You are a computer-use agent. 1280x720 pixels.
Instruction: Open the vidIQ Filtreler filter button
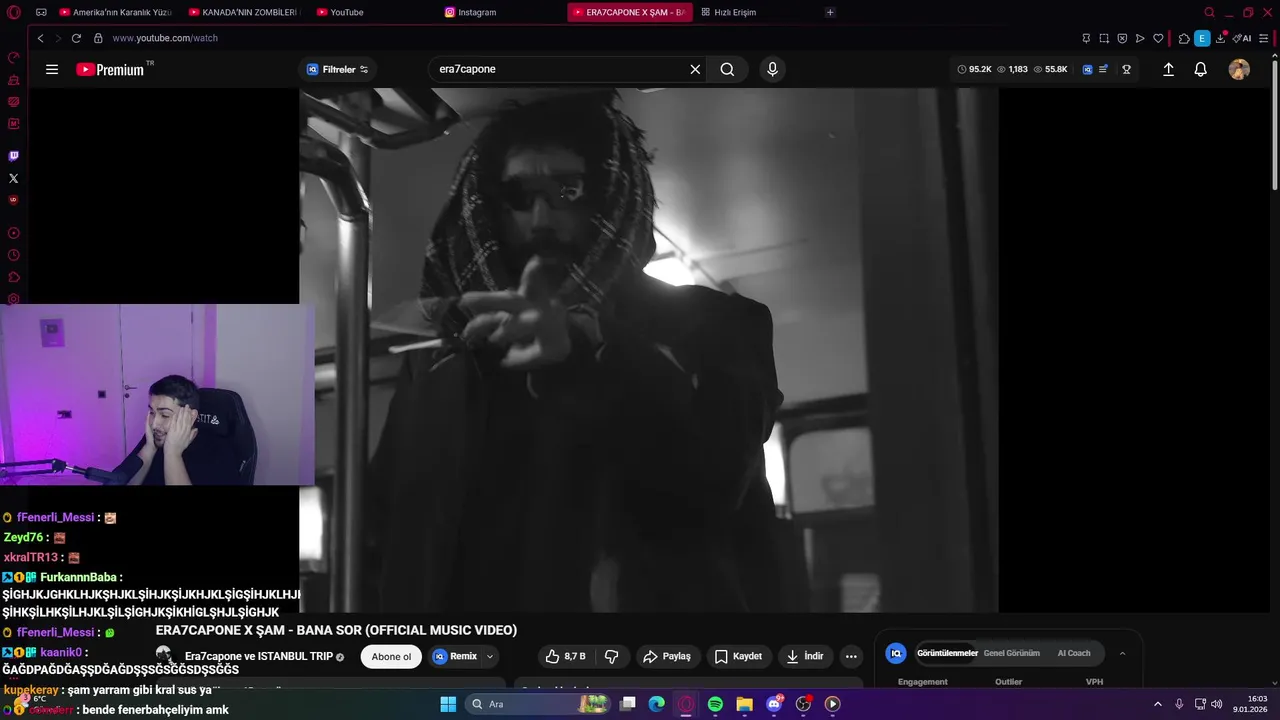[x=338, y=69]
